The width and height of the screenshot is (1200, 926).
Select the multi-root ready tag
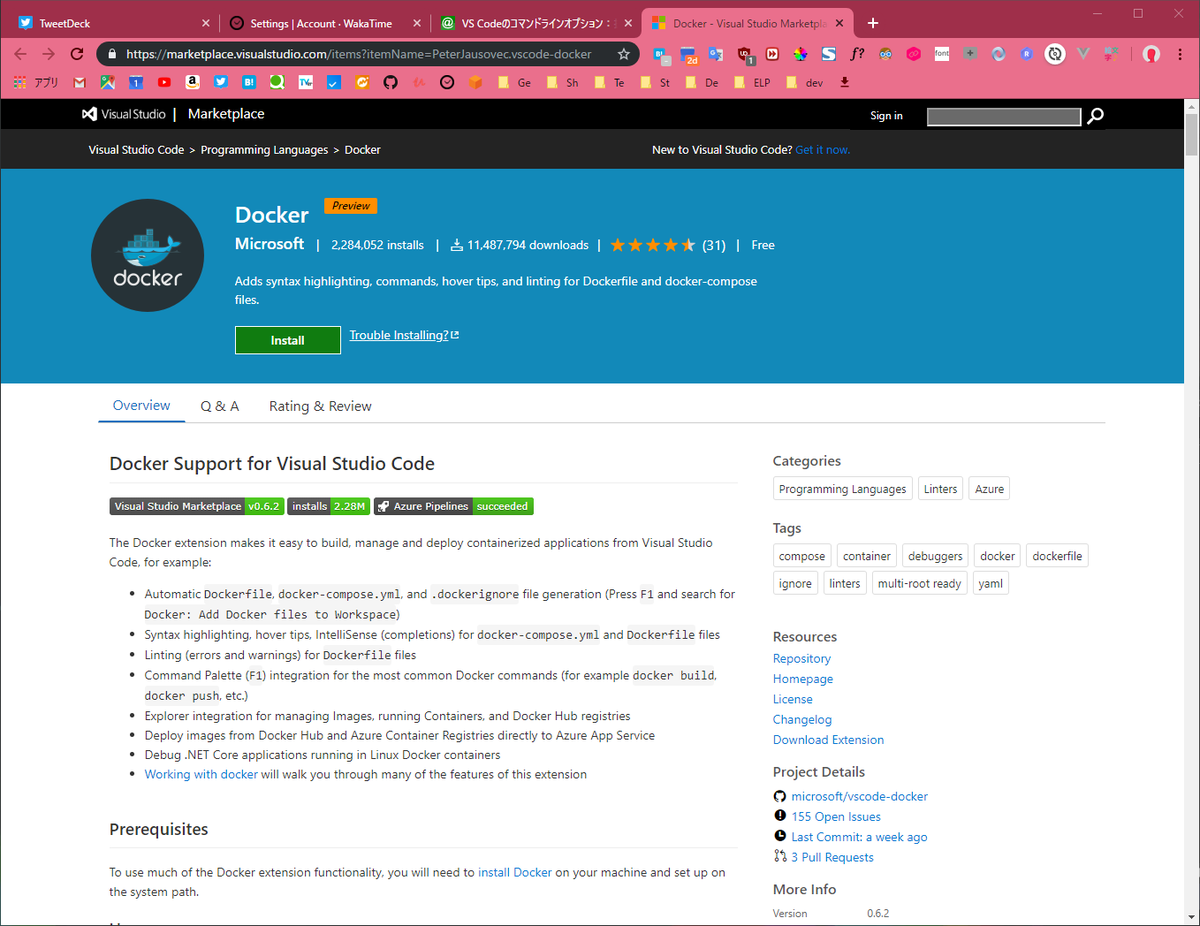click(919, 583)
